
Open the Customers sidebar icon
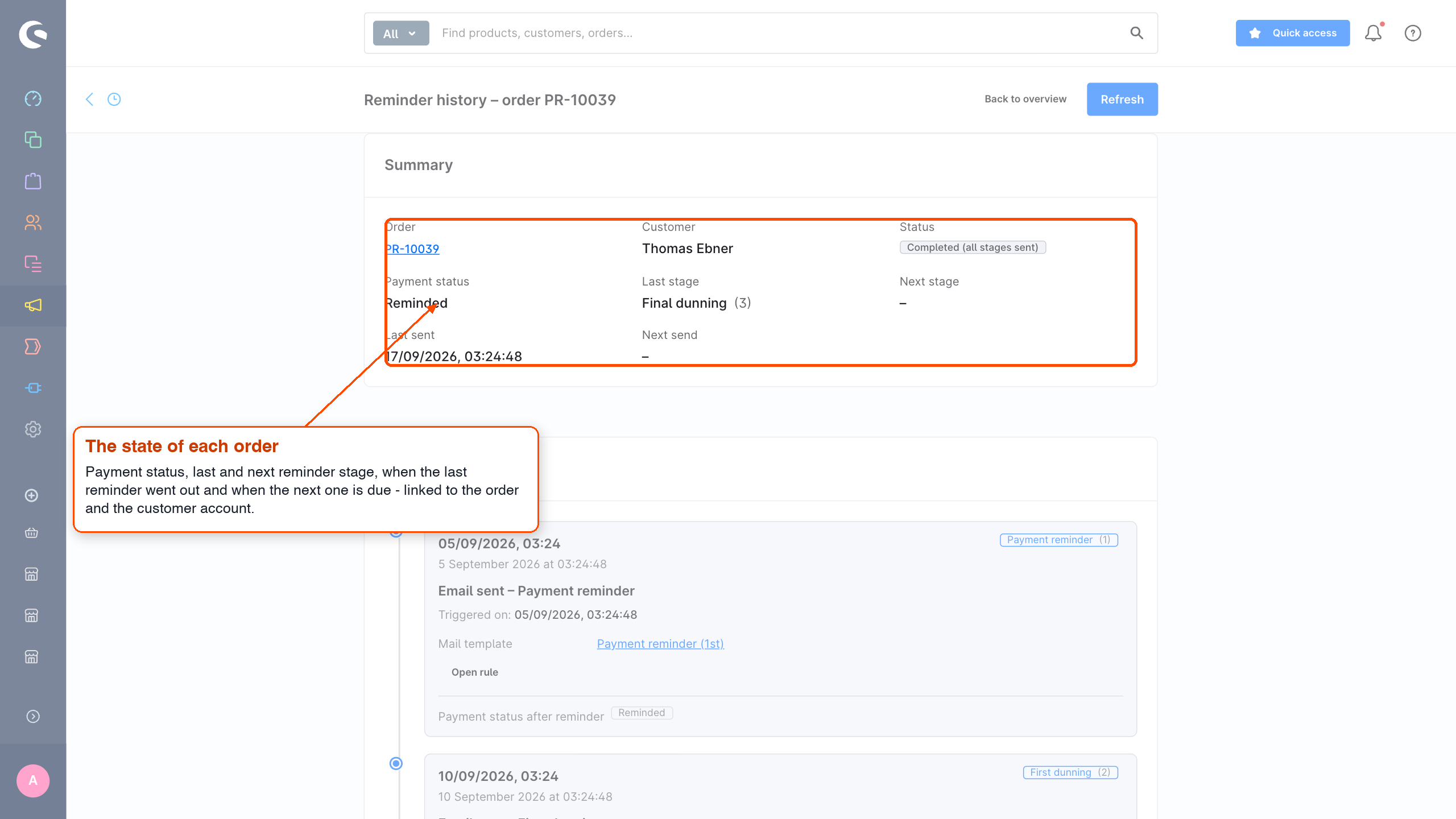click(33, 222)
